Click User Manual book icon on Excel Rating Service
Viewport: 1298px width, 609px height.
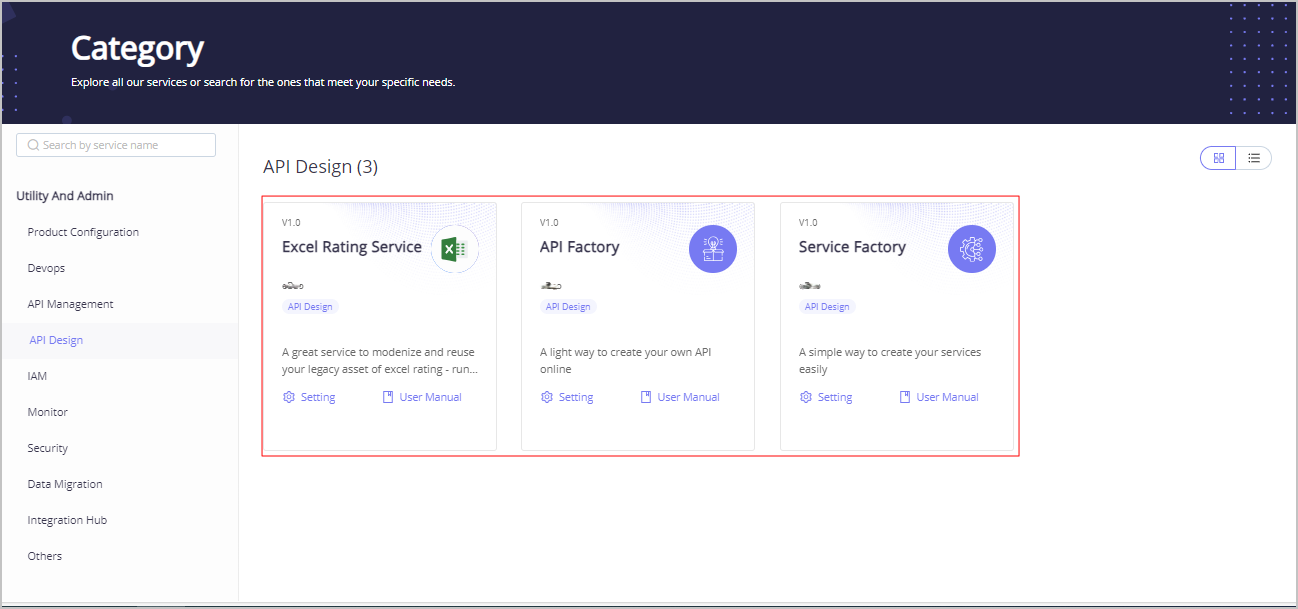click(x=388, y=397)
